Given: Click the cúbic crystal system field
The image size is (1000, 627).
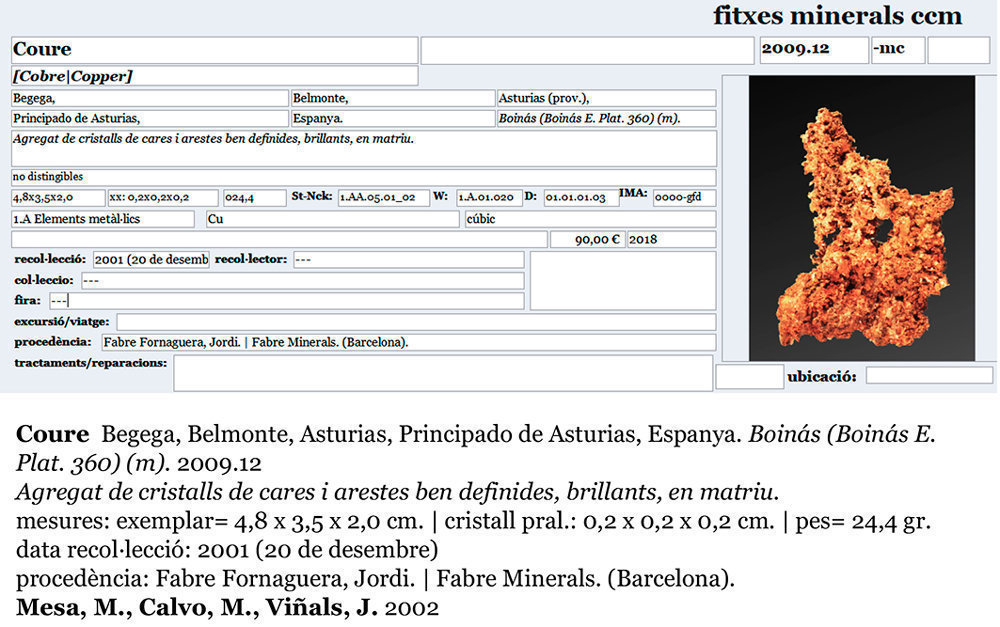Looking at the screenshot, I should 591,219.
